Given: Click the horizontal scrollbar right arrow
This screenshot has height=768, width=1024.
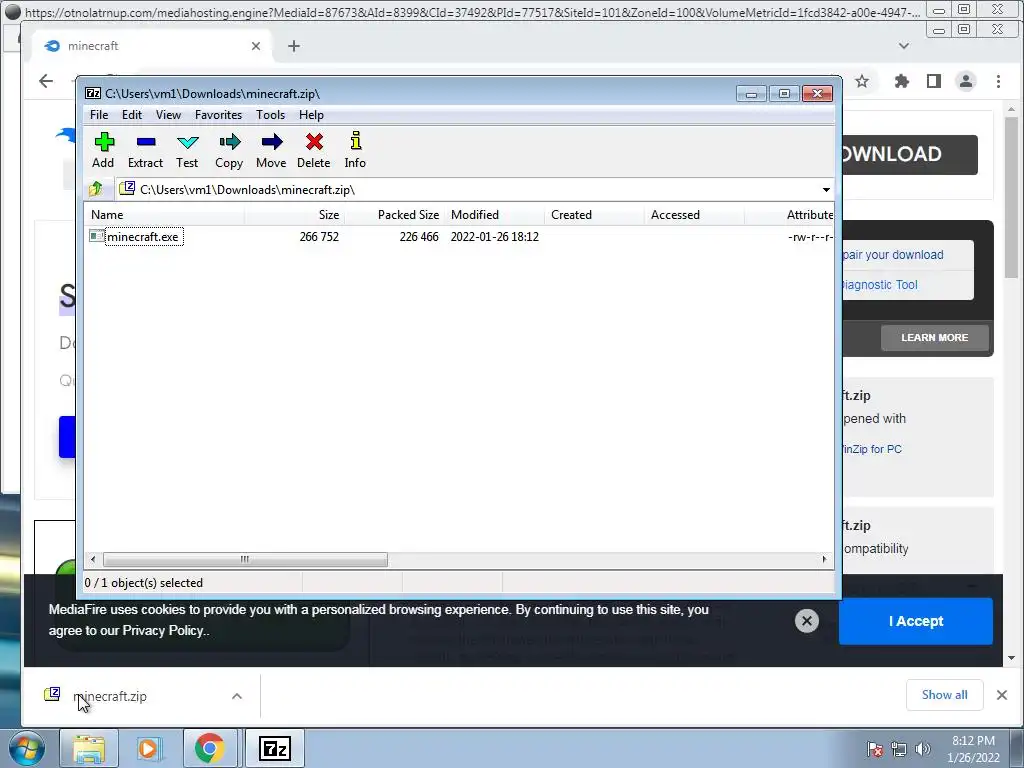Looking at the screenshot, I should pos(824,560).
